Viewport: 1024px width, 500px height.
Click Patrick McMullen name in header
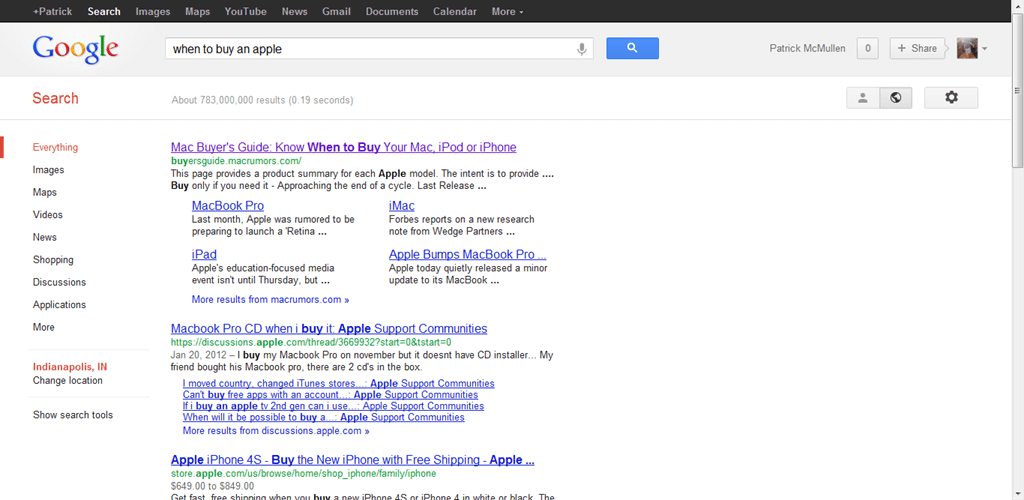807,48
